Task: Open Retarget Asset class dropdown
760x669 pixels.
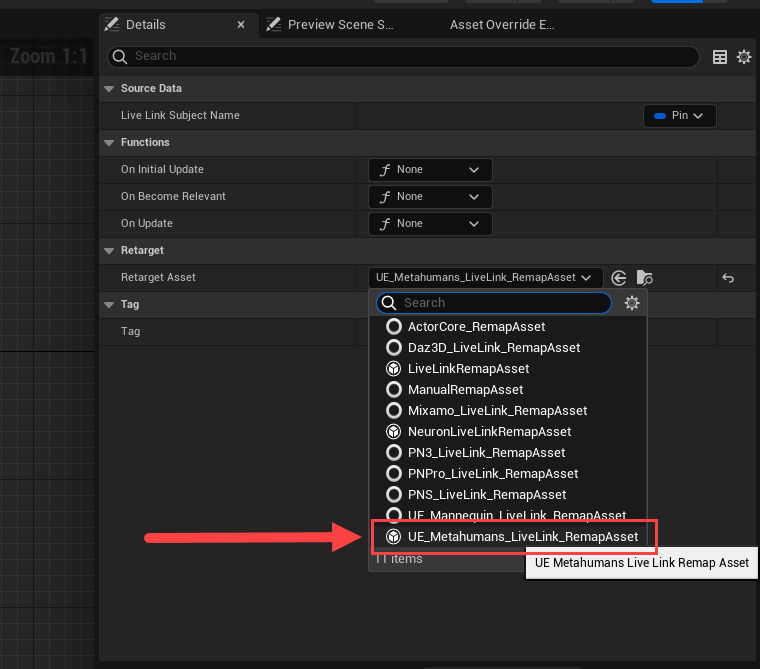Action: (x=486, y=278)
